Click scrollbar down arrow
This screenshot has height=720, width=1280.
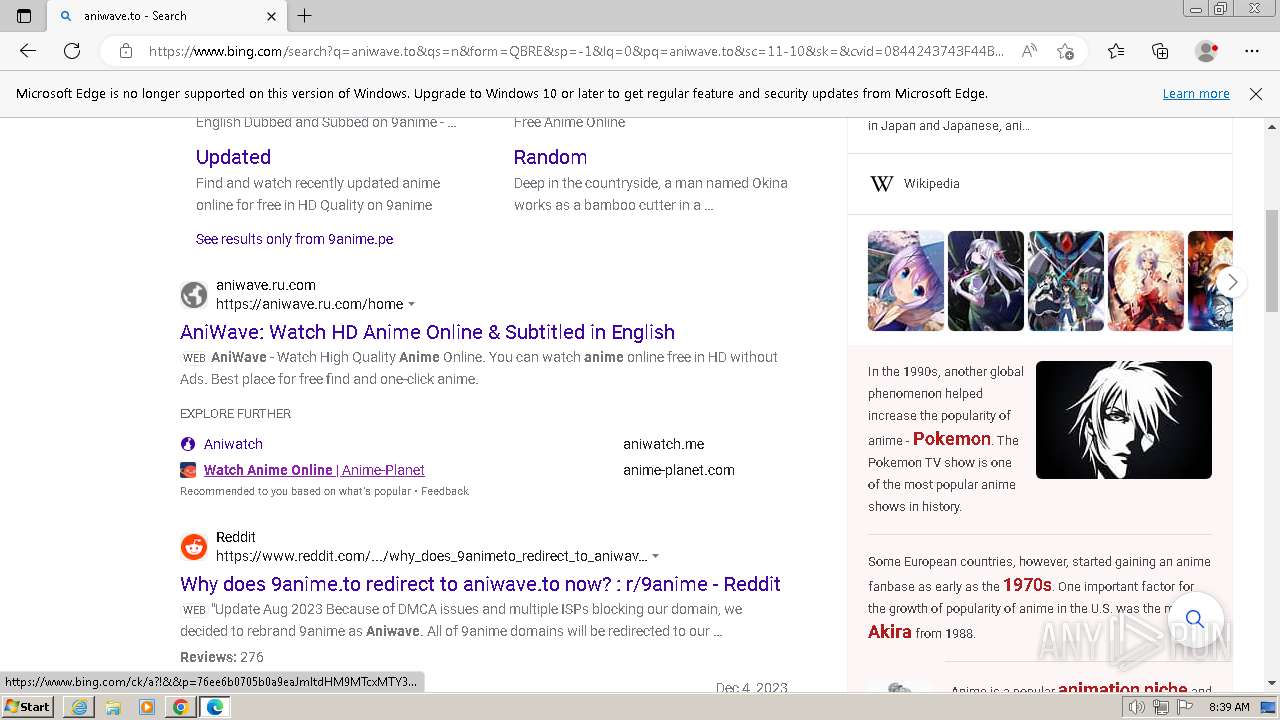(x=1272, y=683)
